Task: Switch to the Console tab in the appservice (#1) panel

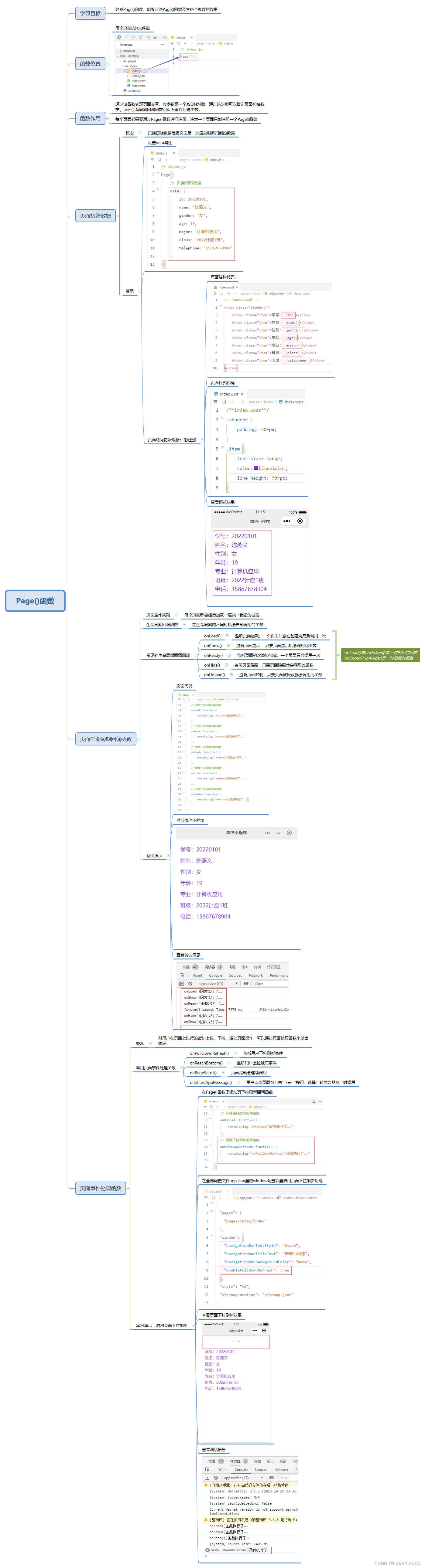Action: click(x=216, y=976)
